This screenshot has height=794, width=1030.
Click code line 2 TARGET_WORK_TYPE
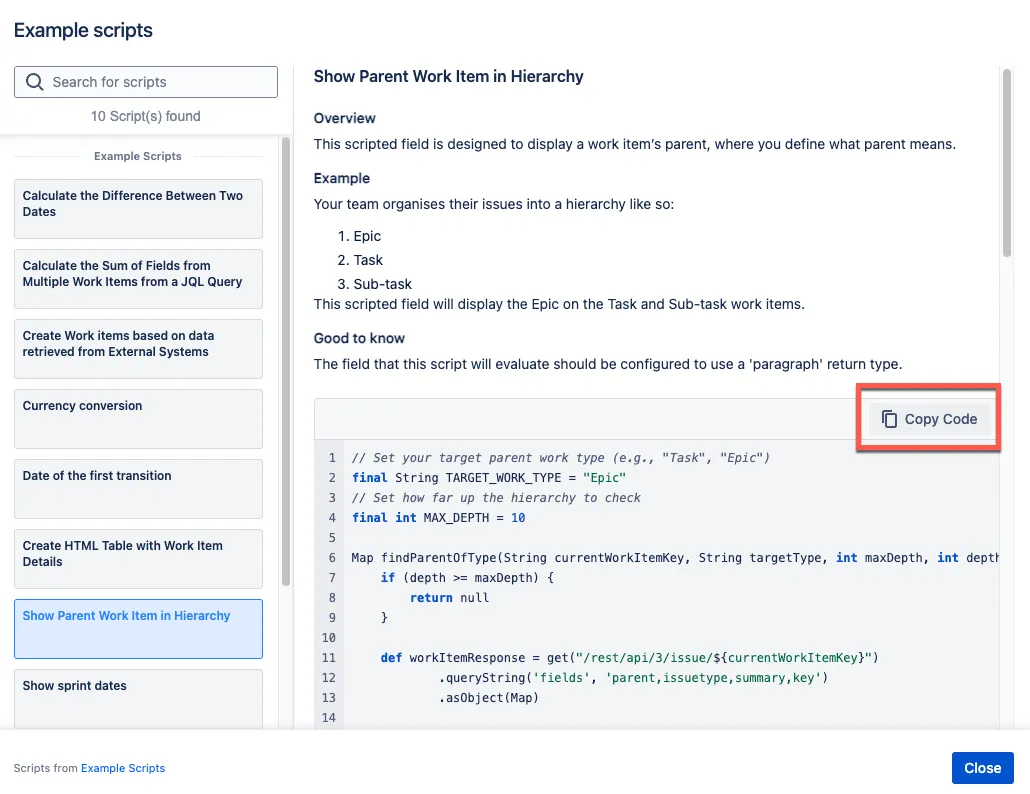point(489,477)
